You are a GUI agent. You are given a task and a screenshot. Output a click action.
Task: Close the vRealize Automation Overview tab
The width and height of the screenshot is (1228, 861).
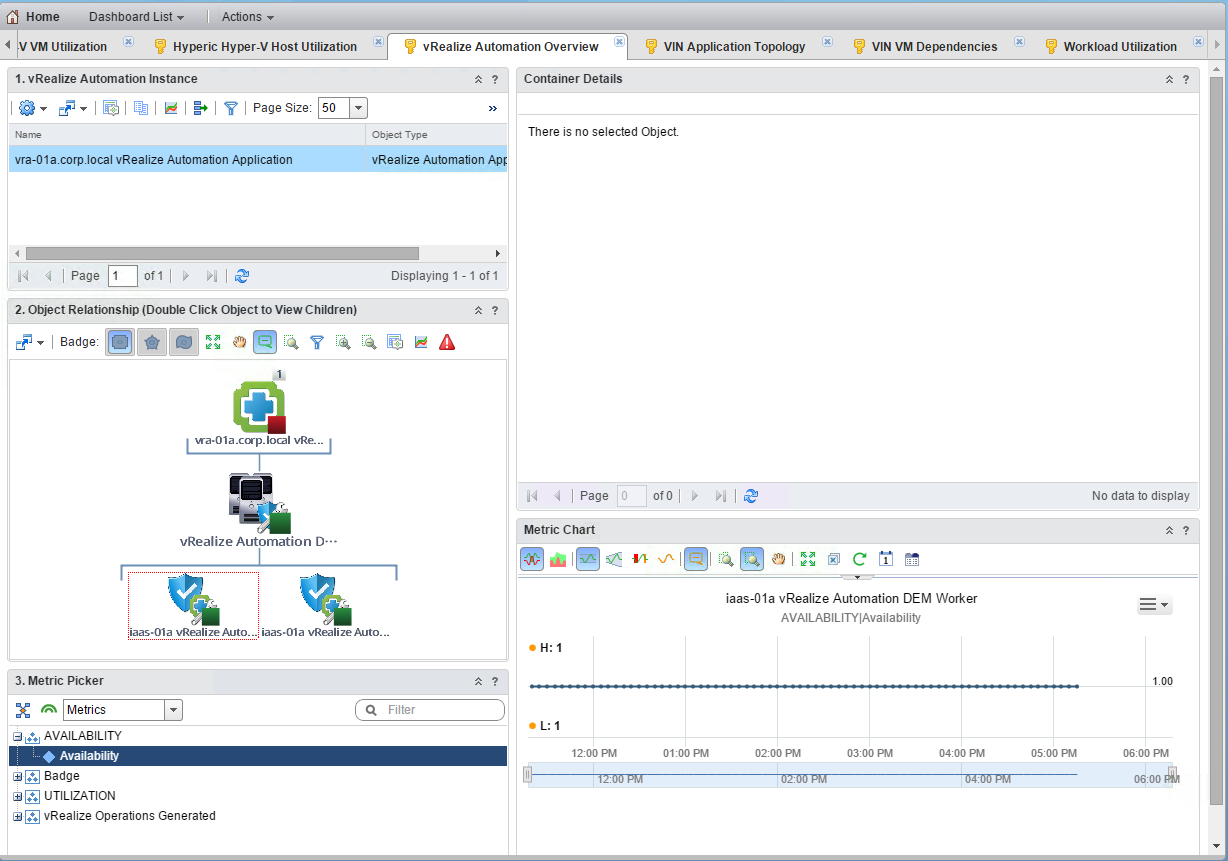[x=620, y=41]
